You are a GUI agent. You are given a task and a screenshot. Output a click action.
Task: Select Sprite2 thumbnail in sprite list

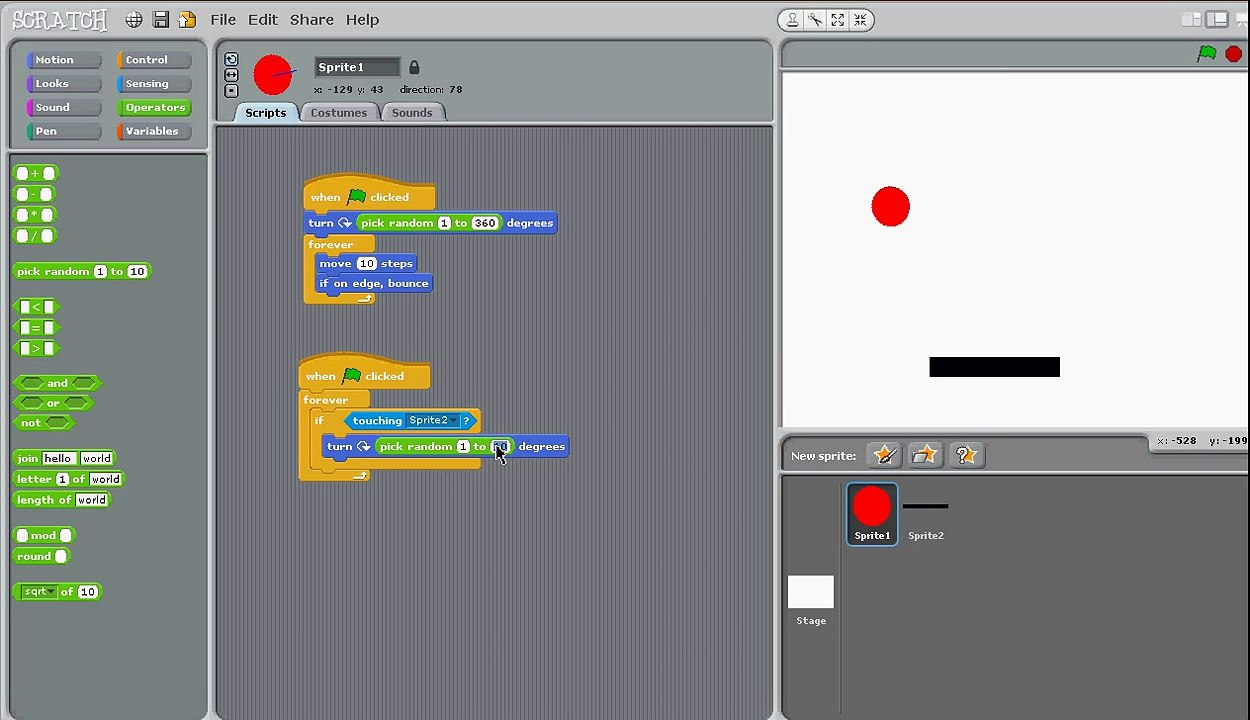926,514
